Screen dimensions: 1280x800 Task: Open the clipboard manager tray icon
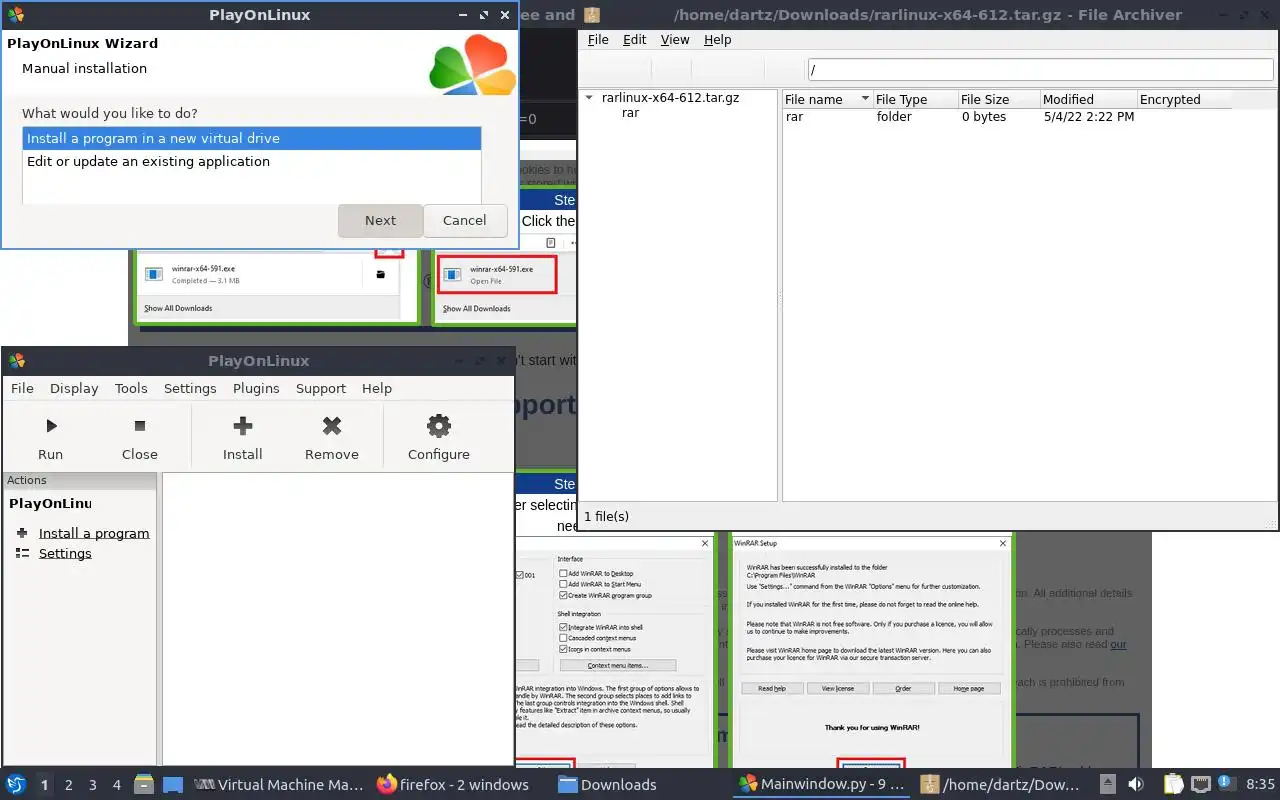[1174, 784]
